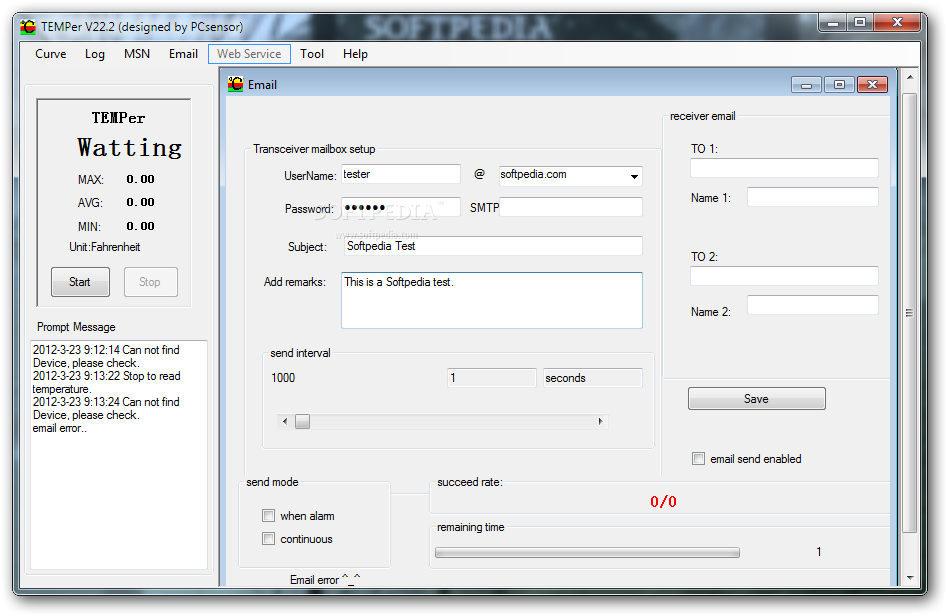Click the send interval right arrow
948x616 pixels.
click(x=600, y=421)
